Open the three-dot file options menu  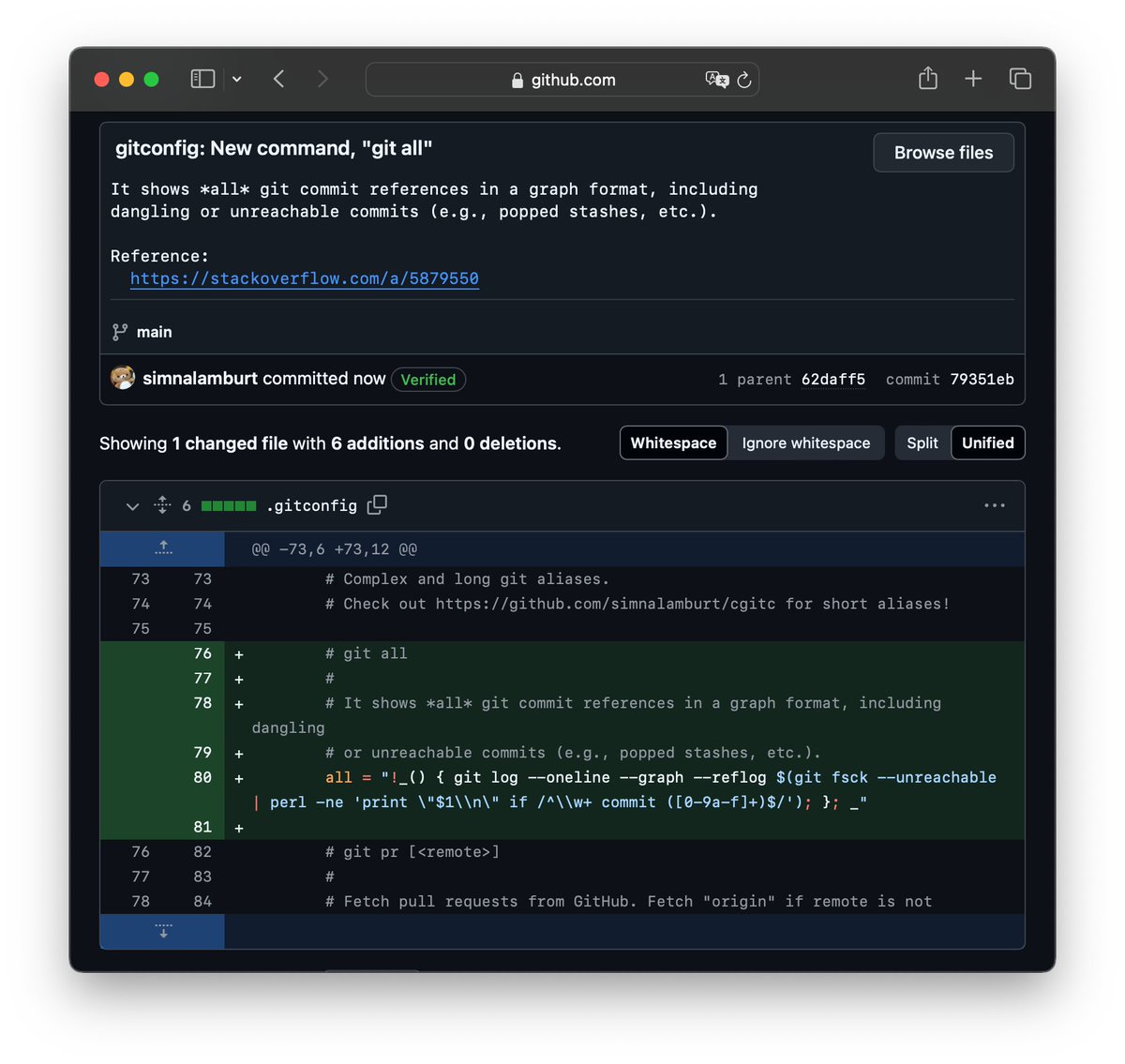tap(995, 505)
